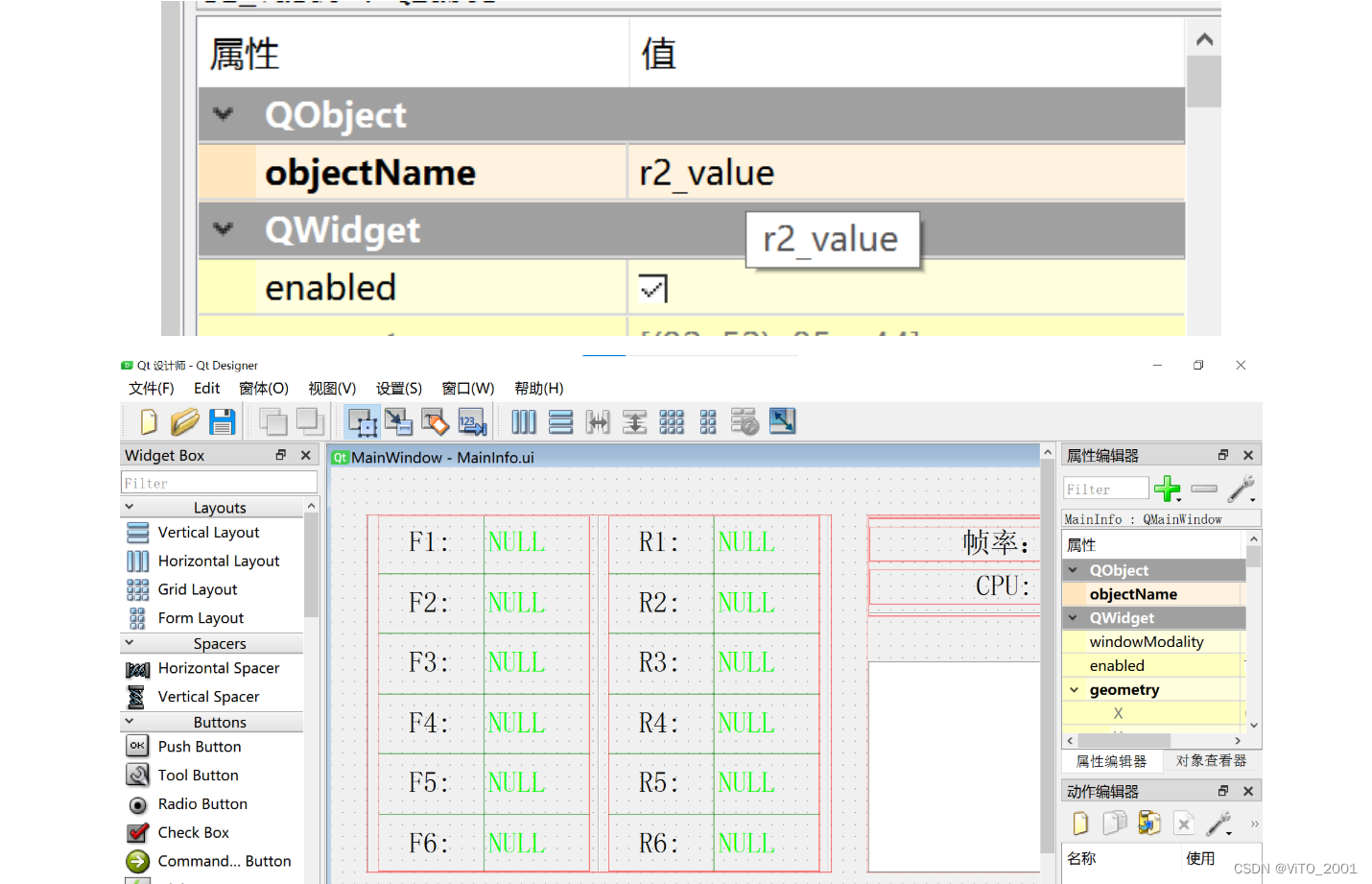Viewport: 1372px width, 884px height.
Task: Create a new action in 动作编辑器
Action: [1080, 823]
